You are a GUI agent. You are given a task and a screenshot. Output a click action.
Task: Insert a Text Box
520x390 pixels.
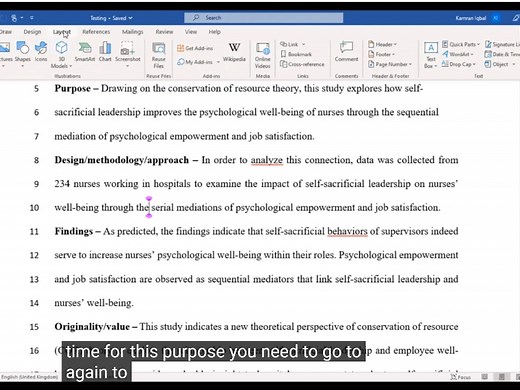(x=431, y=55)
